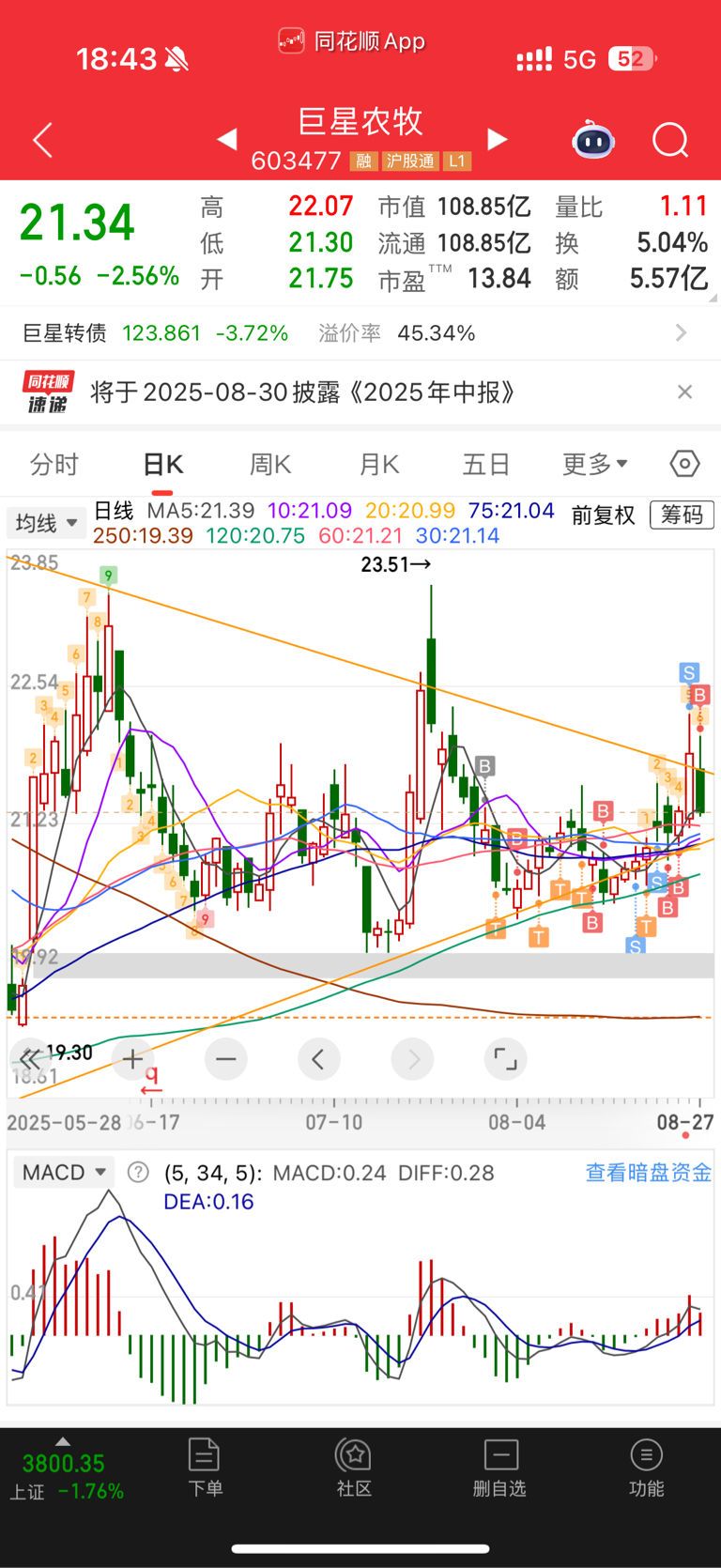Toggle 前复权 adjustment mode
Image resolution: width=721 pixels, height=1568 pixels.
click(x=603, y=515)
